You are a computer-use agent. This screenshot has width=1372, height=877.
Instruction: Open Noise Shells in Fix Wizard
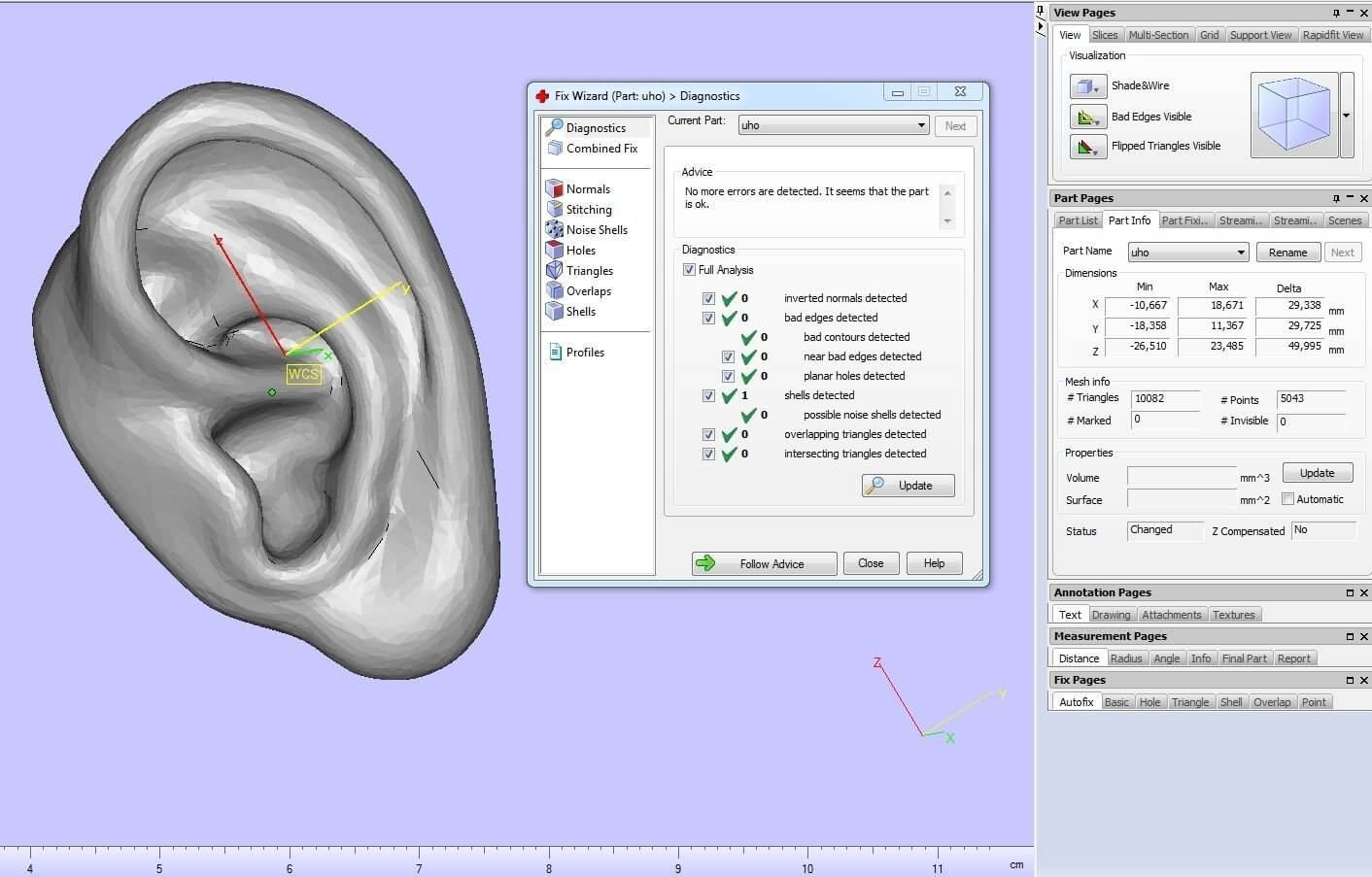tap(555, 229)
